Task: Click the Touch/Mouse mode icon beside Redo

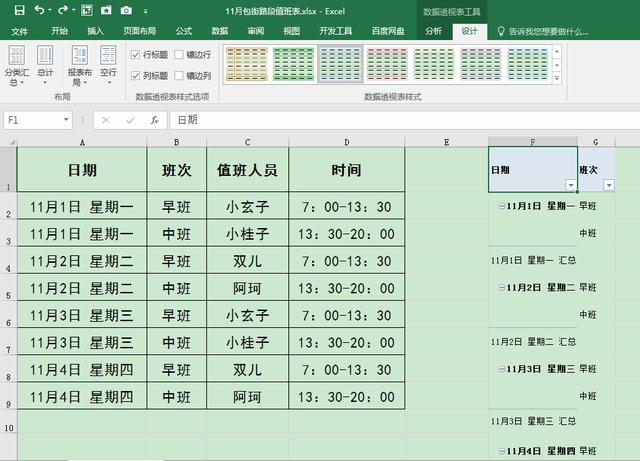Action: 87,10
